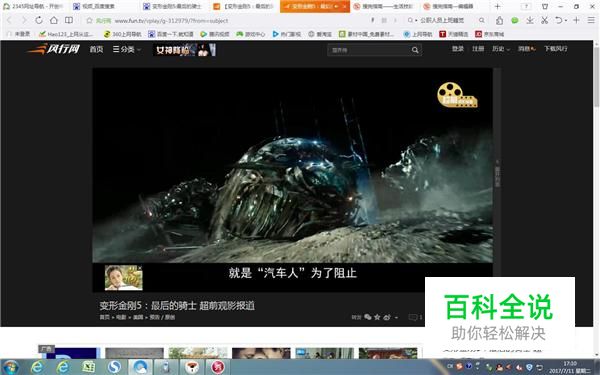This screenshot has height=375, width=600.
Task: Click the undo closed tab icon
Action: tap(559, 21)
